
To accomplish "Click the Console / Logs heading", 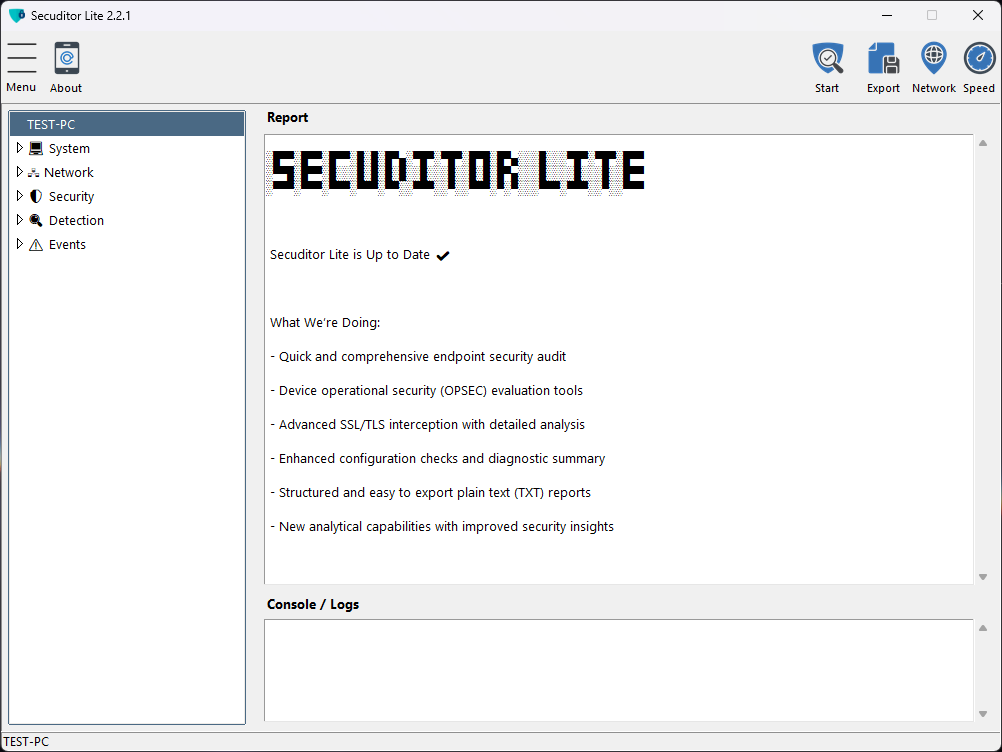I will click(313, 604).
